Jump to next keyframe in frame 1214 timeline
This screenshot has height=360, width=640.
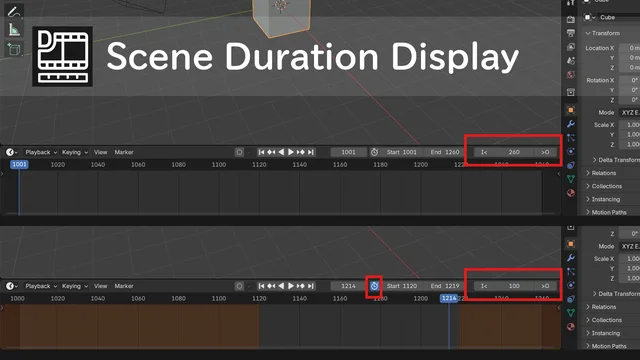click(x=301, y=286)
